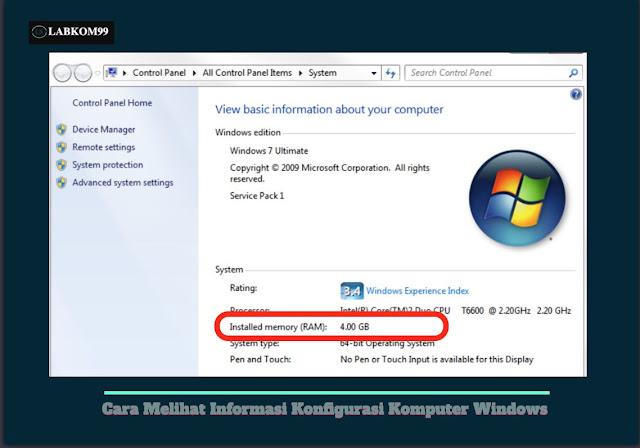Expand arrow before System breadcrumb

click(300, 73)
